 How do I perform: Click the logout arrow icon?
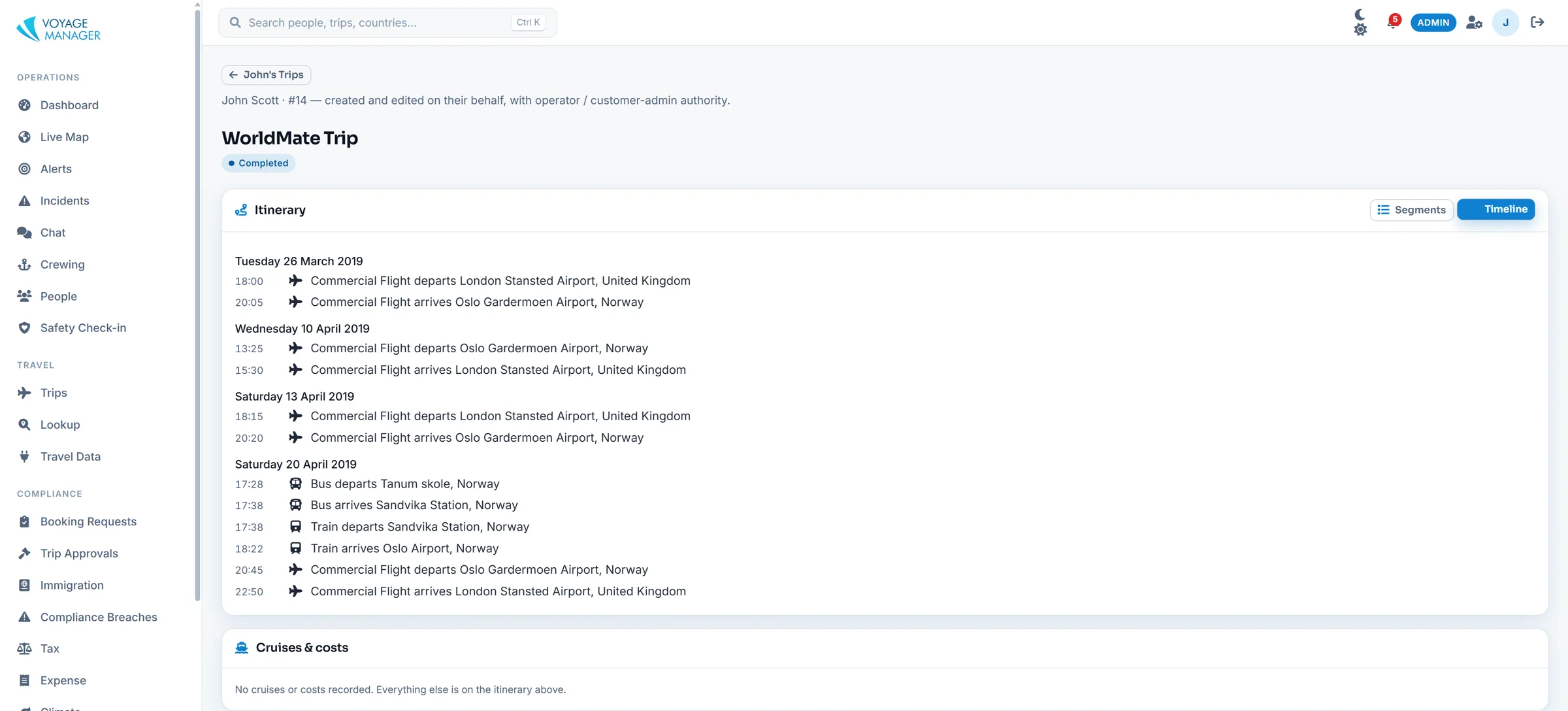pos(1537,22)
